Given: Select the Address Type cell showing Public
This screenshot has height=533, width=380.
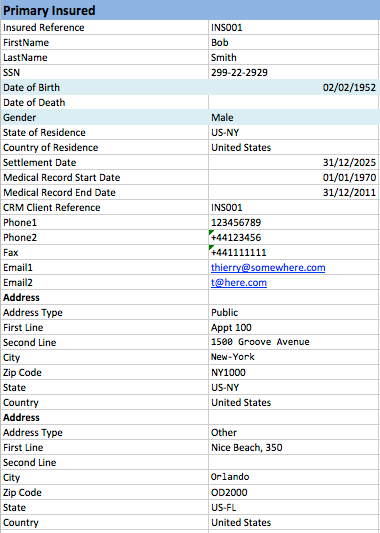Looking at the screenshot, I should coord(294,312).
